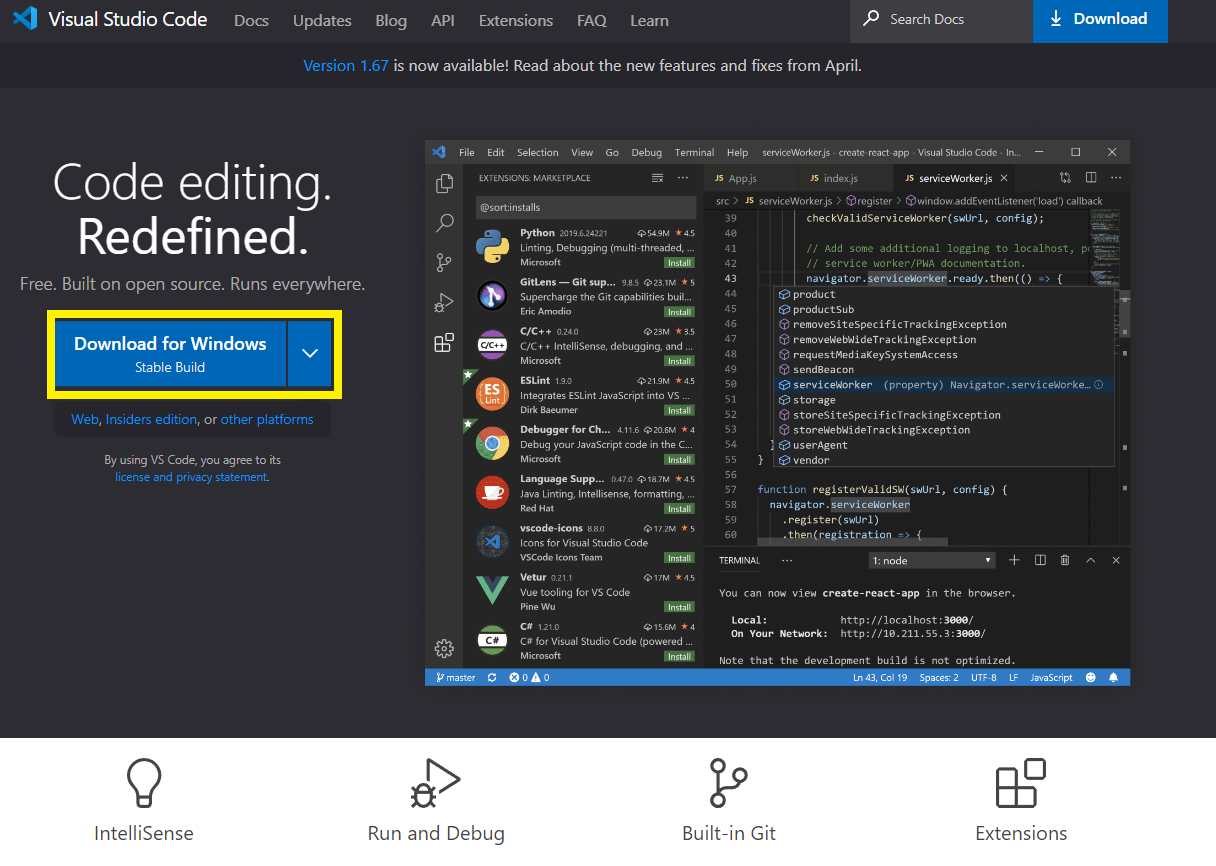Click the marketplace more actions ellipsis
This screenshot has height=866, width=1216.
point(683,178)
